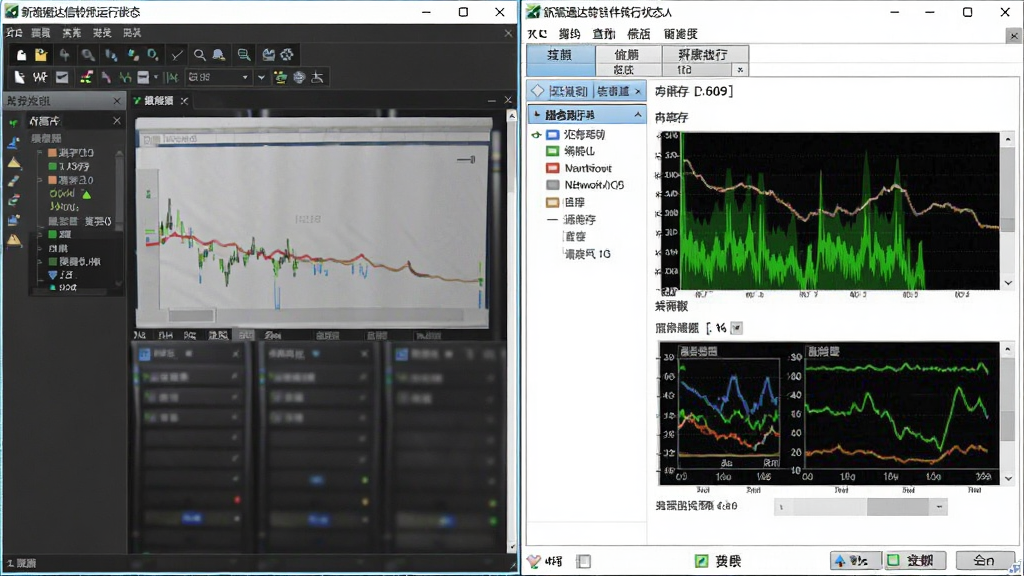Select the teal circle icon in the toolbar
The width and height of the screenshot is (1024, 576).
[153, 56]
